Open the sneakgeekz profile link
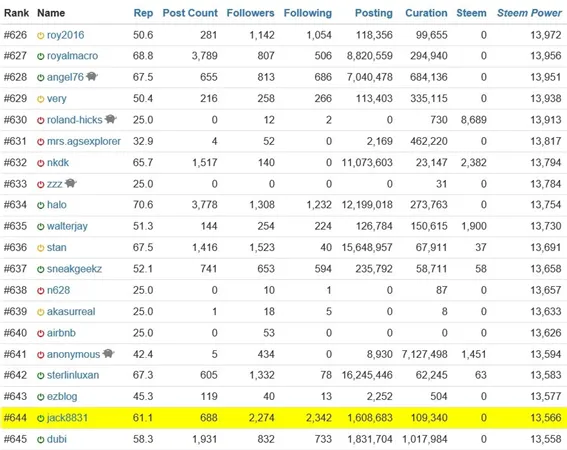This screenshot has height=450, width=567. click(x=74, y=269)
